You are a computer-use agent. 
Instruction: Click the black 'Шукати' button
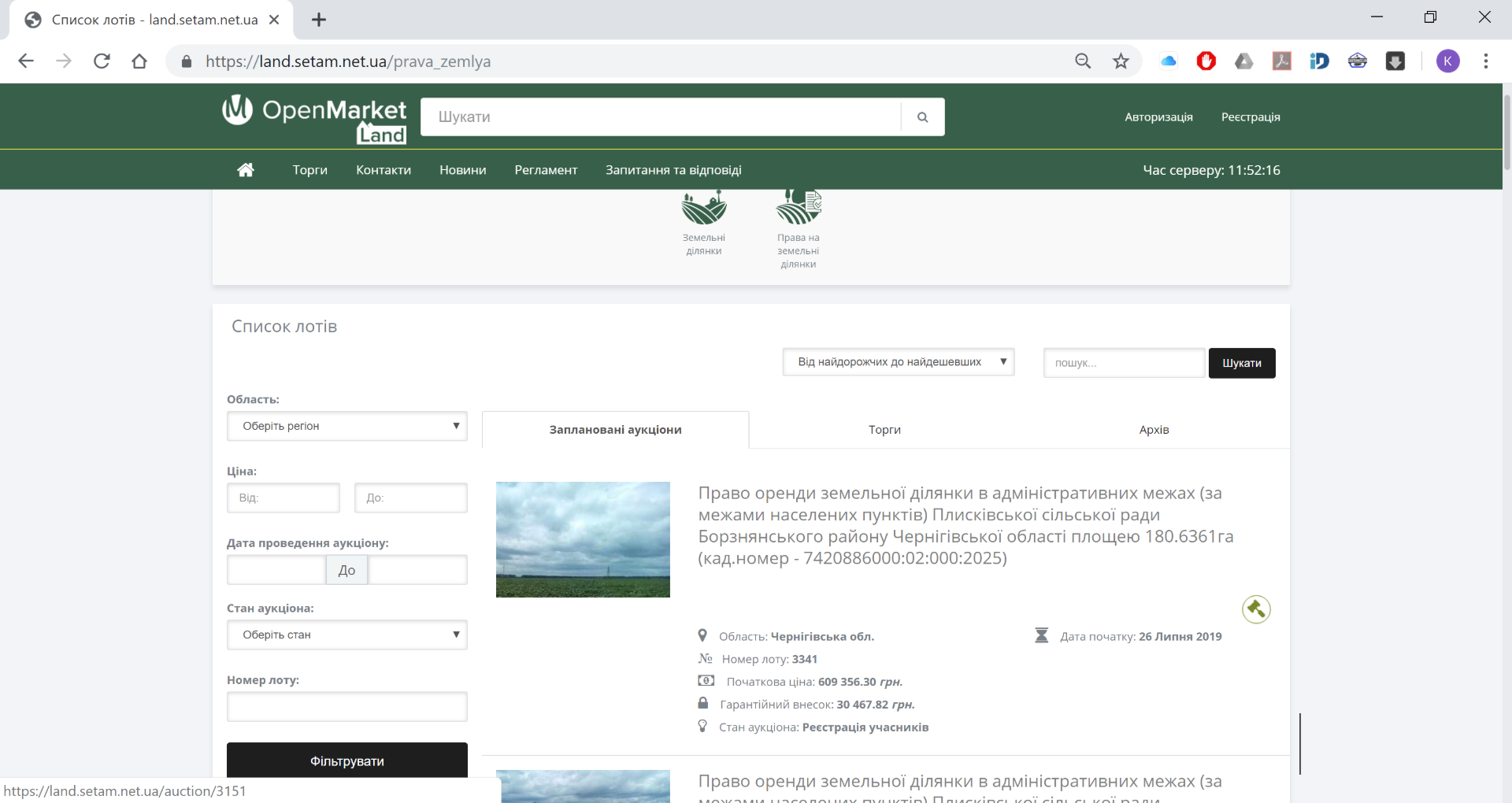pos(1242,363)
